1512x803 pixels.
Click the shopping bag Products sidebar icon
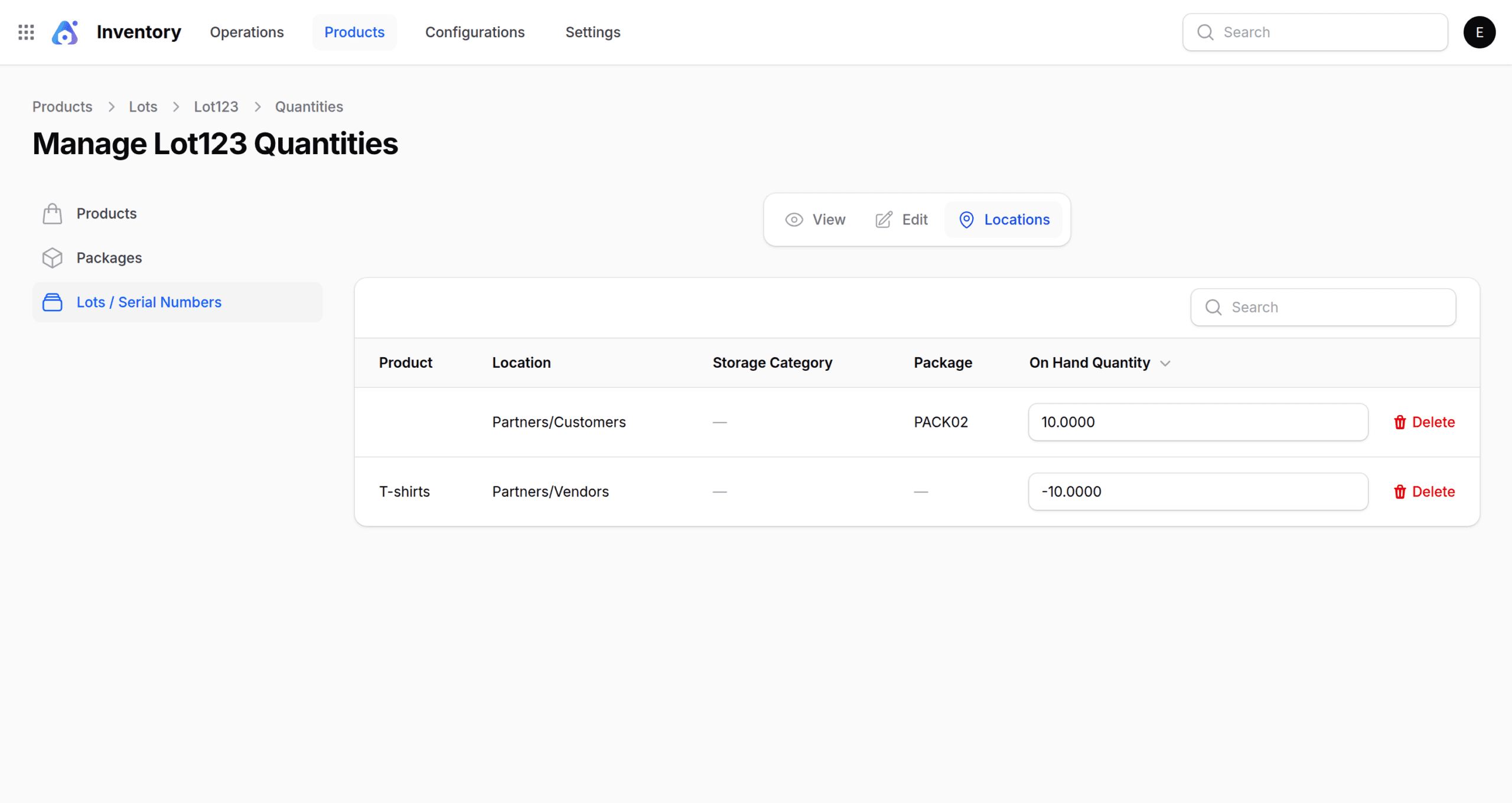click(x=52, y=214)
